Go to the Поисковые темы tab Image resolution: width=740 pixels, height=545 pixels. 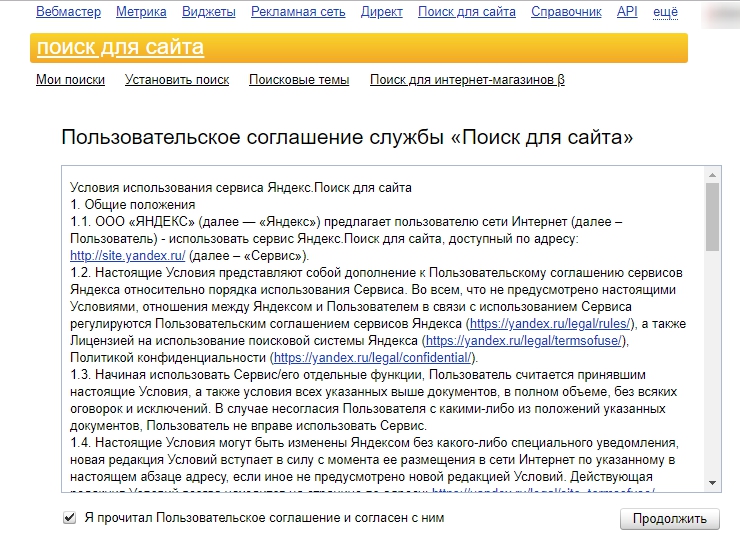(x=299, y=80)
